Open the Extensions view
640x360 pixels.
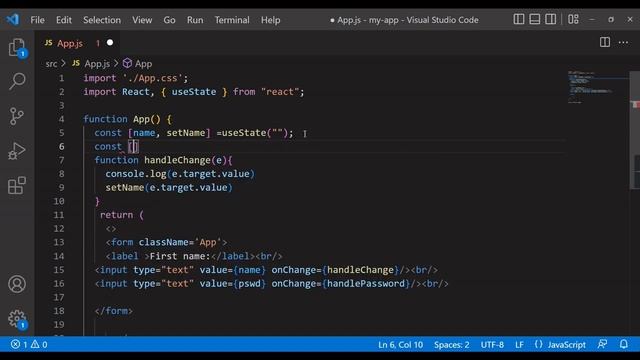[x=17, y=186]
